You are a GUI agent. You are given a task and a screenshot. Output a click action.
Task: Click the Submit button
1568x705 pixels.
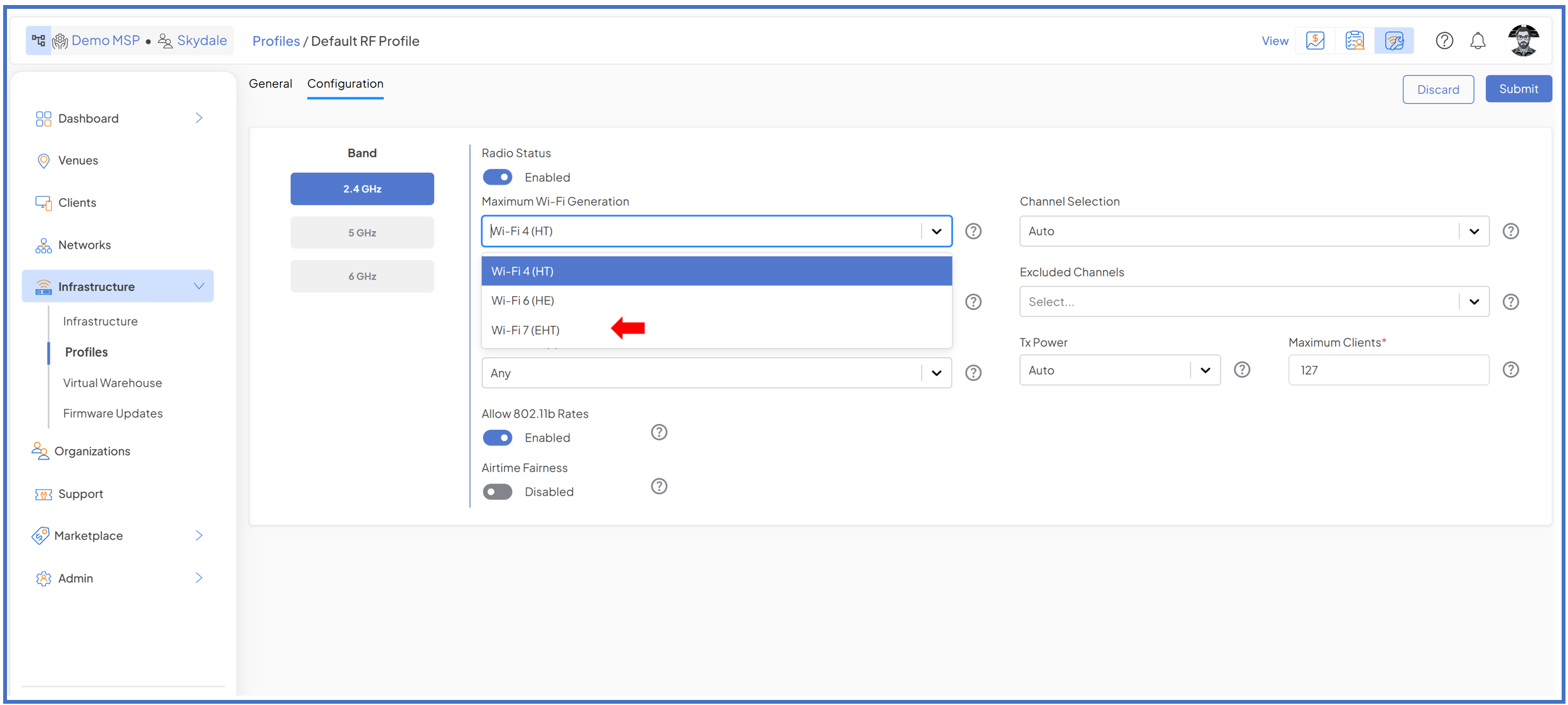[1518, 89]
